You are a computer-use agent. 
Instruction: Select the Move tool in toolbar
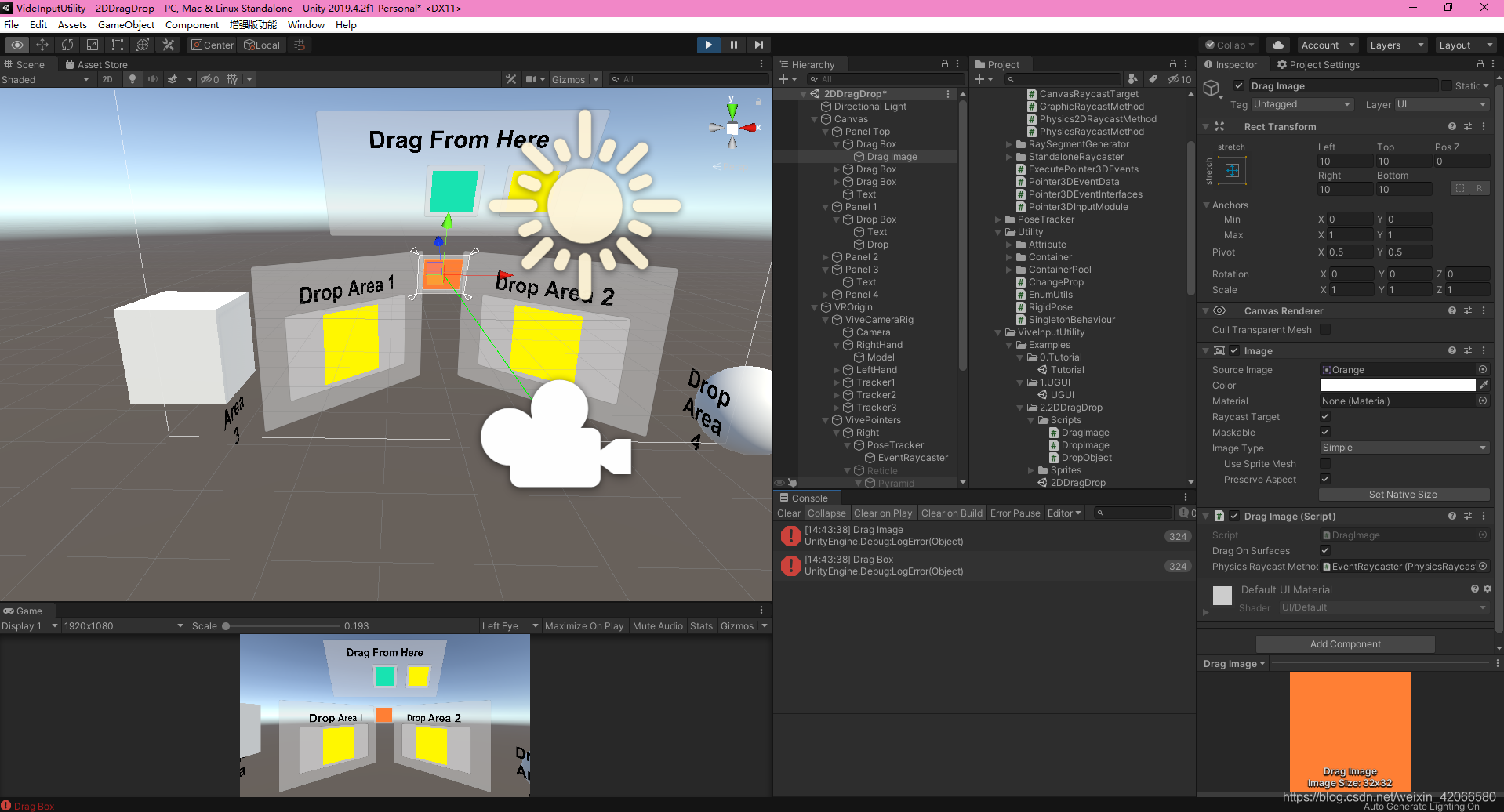42,45
